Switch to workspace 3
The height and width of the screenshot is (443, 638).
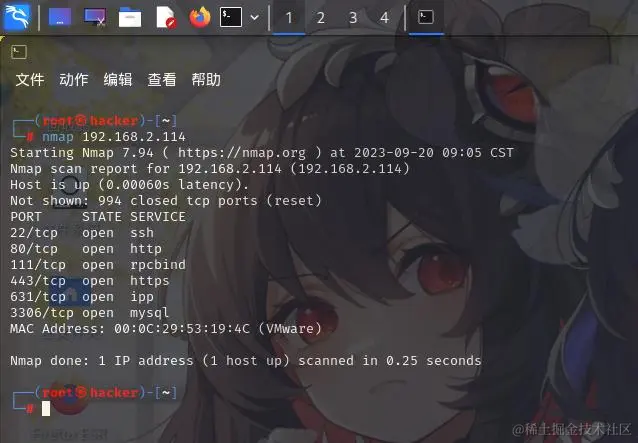pyautogui.click(x=353, y=18)
